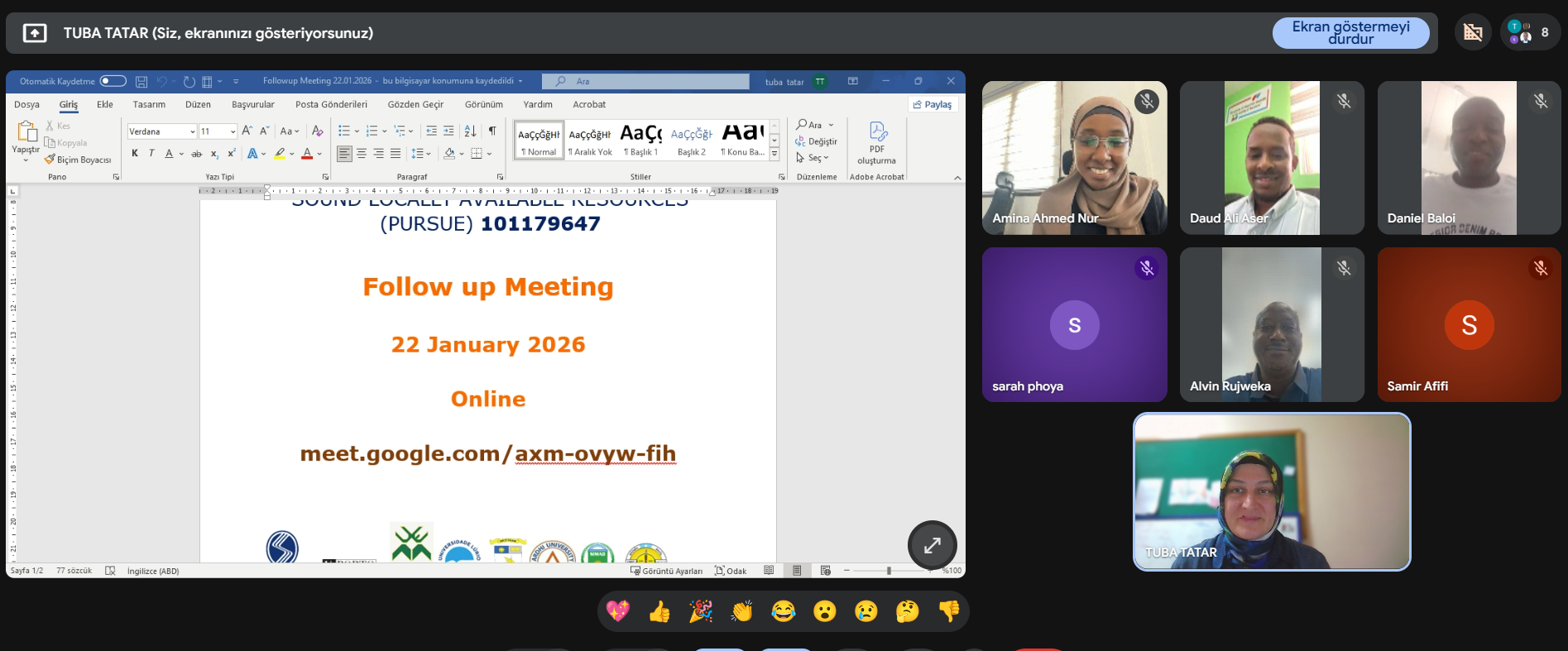Open the Verdana font name dropdown
Viewport: 1568px width, 651px height.
192,132
